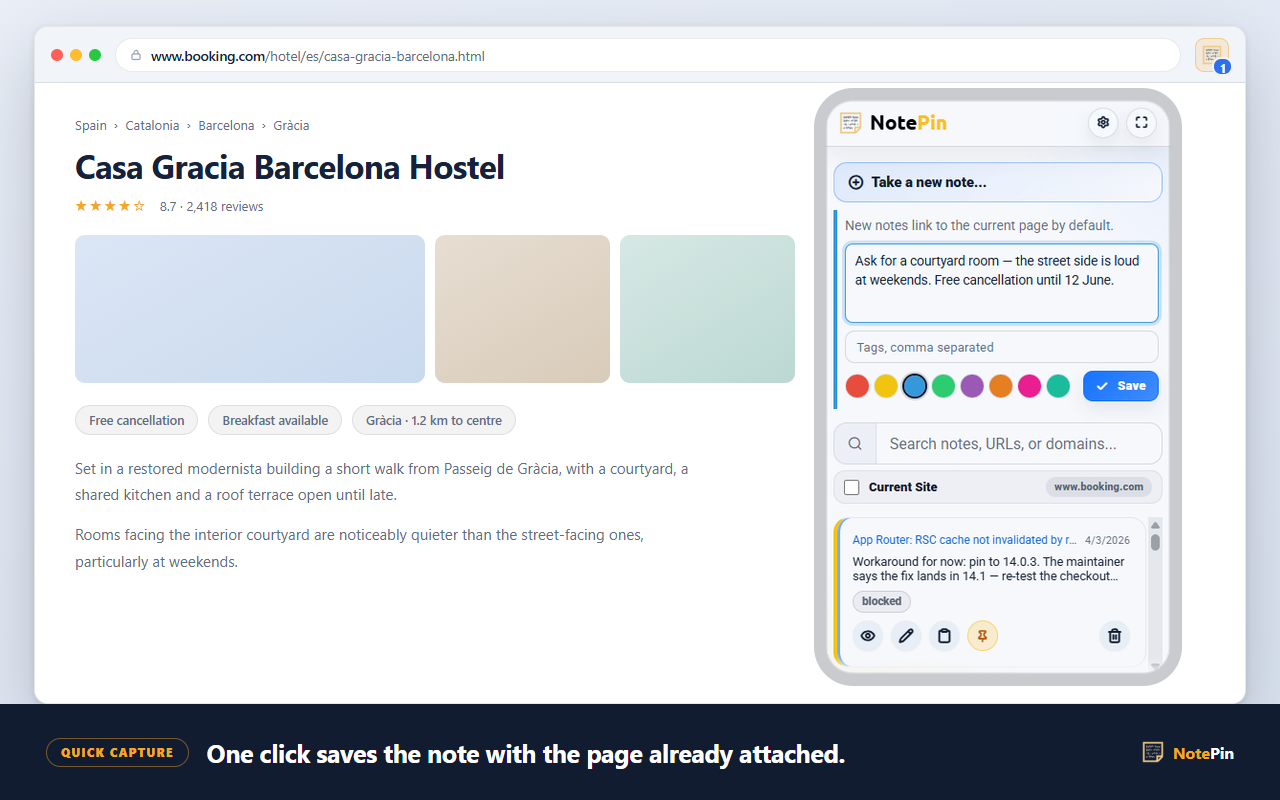The image size is (1280, 800).
Task: Select the yellow color swatch
Action: point(886,386)
